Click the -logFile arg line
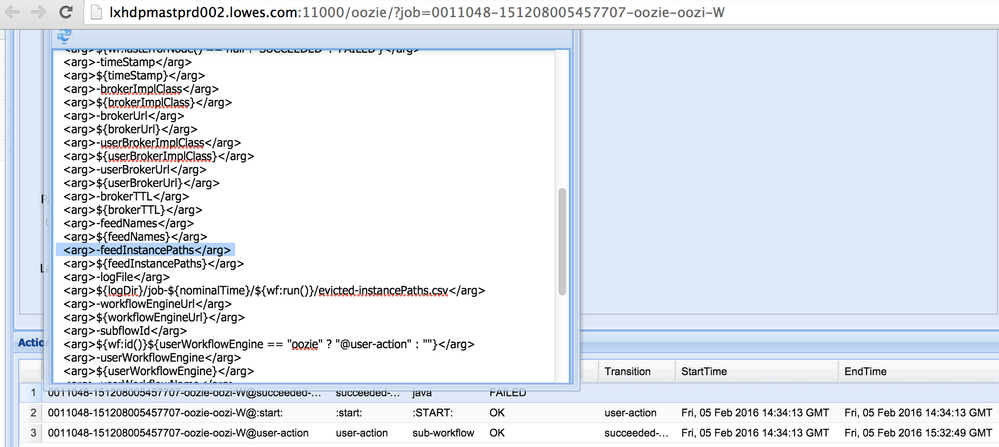999x447 pixels. pyautogui.click(x=117, y=276)
